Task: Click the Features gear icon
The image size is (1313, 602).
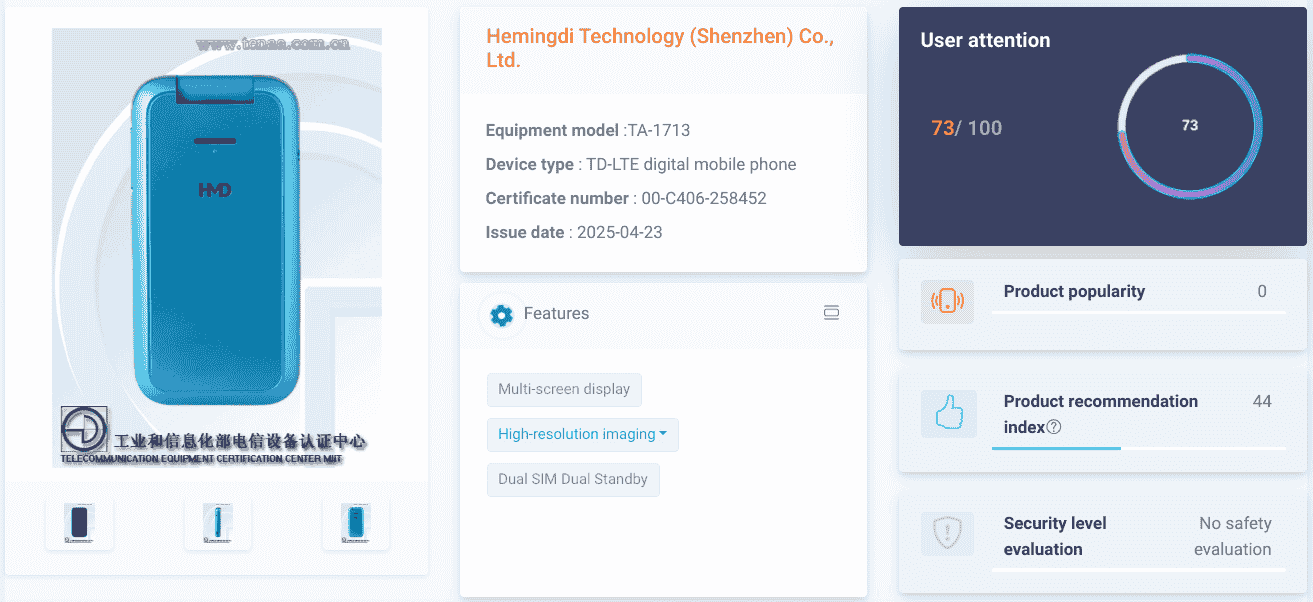Action: (501, 314)
